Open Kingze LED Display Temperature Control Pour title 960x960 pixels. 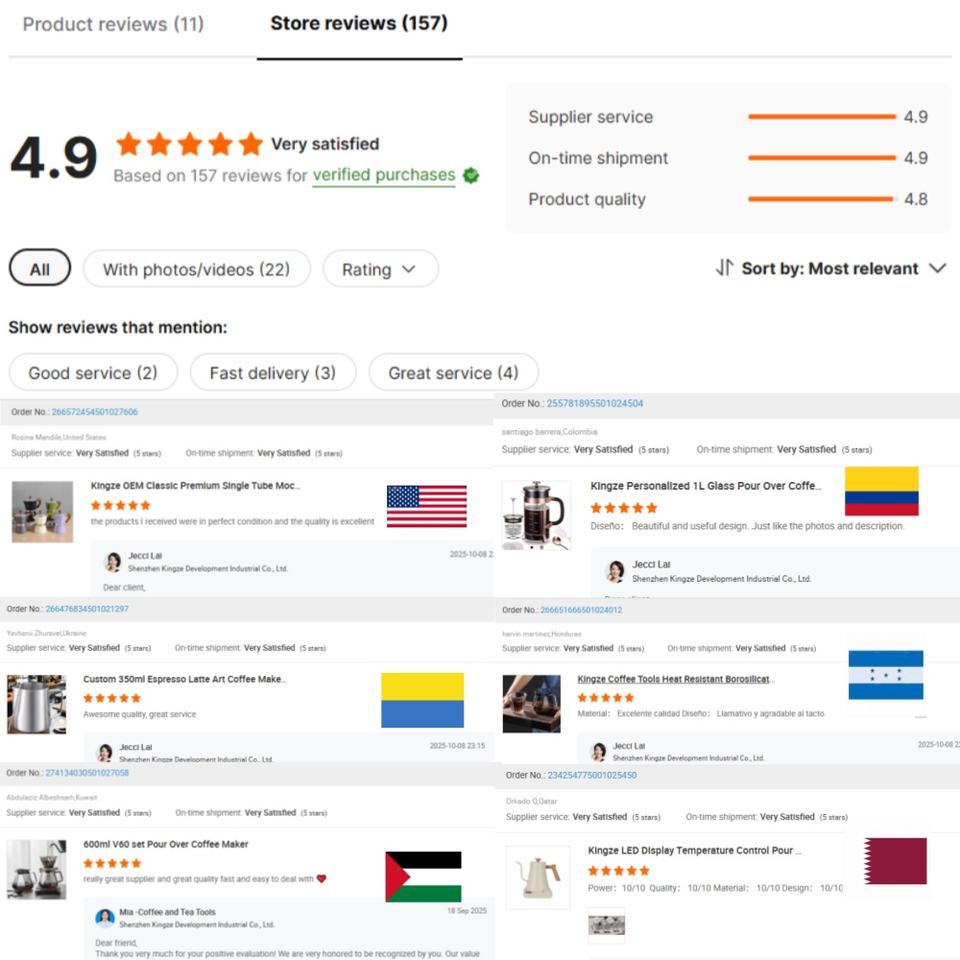click(694, 851)
